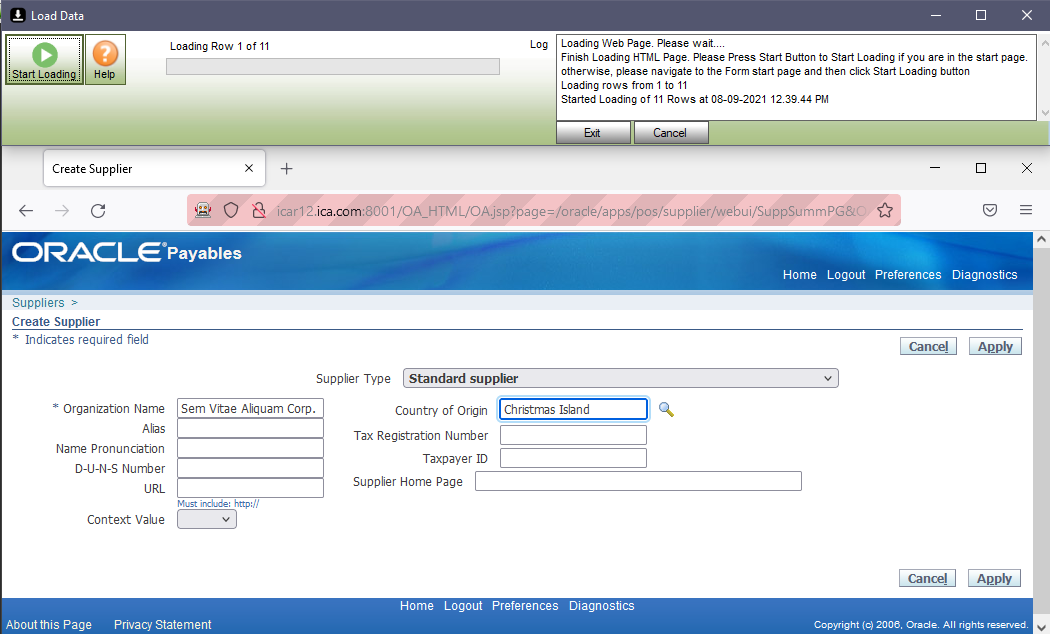
Task: Click the bottom Apply button
Action: pos(994,578)
